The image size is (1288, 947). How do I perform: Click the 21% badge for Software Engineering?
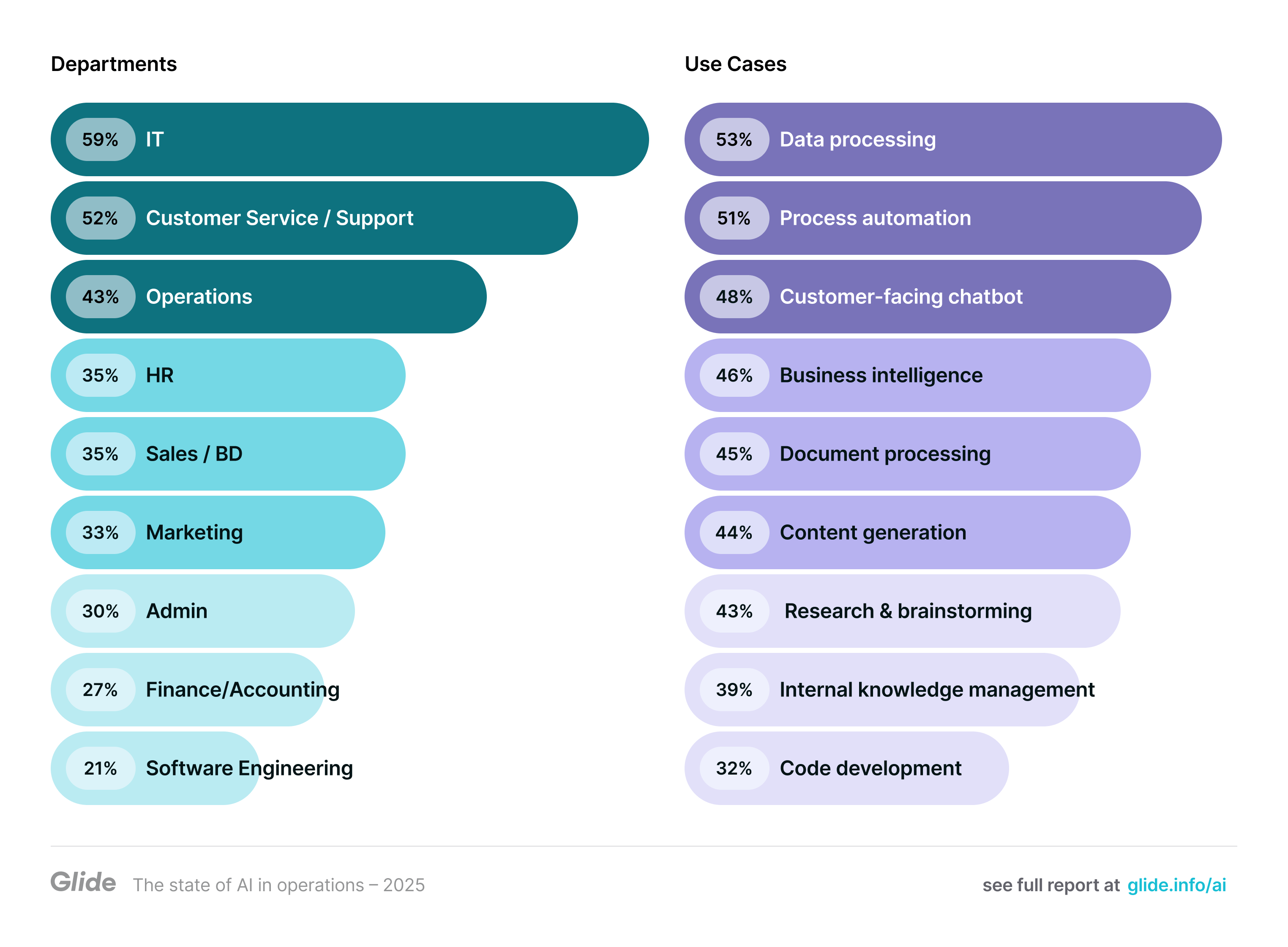tap(100, 768)
